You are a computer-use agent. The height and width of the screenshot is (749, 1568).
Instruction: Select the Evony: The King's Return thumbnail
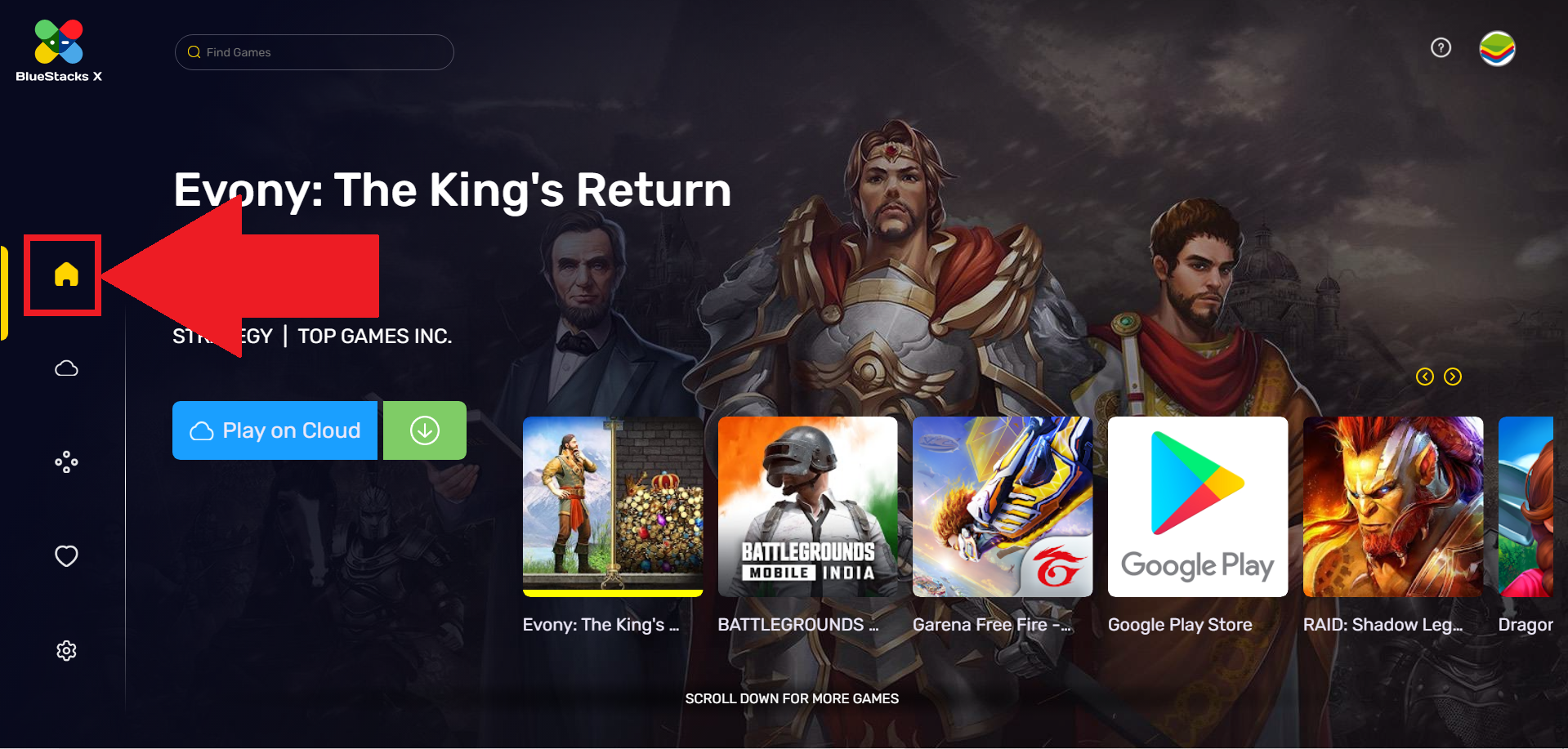pyautogui.click(x=613, y=506)
